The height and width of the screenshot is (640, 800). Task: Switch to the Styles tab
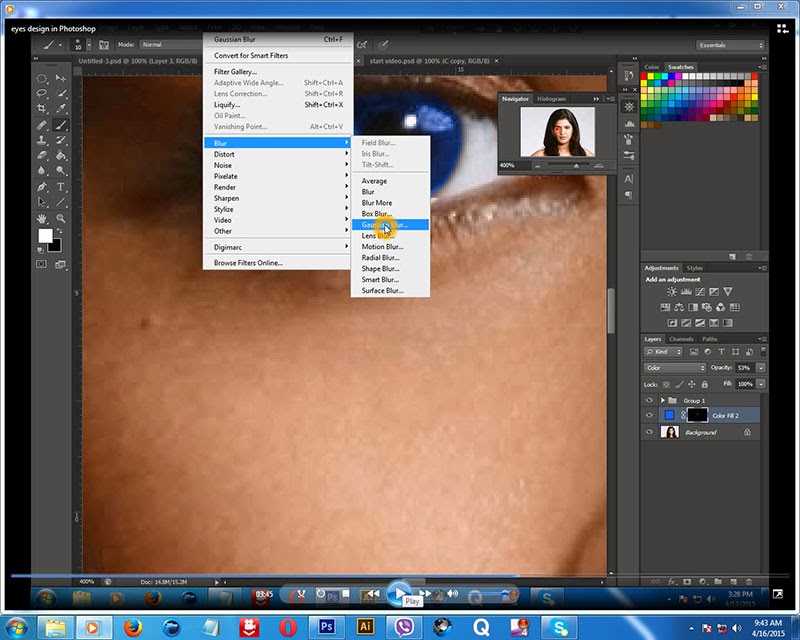694,268
